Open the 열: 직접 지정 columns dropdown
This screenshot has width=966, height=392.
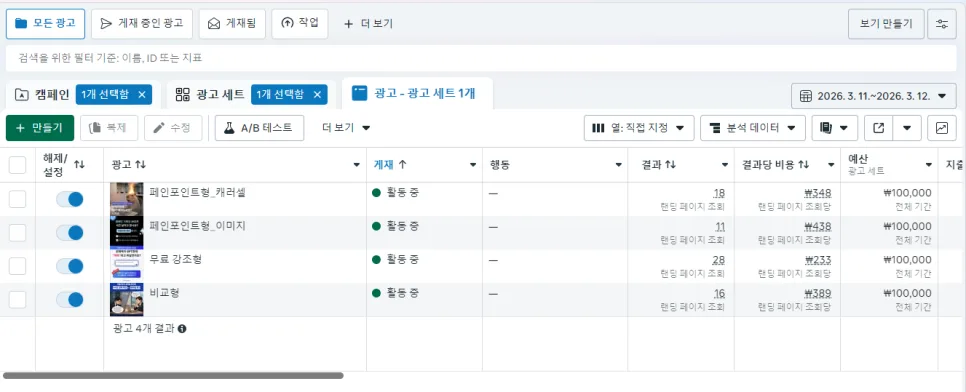[639, 128]
